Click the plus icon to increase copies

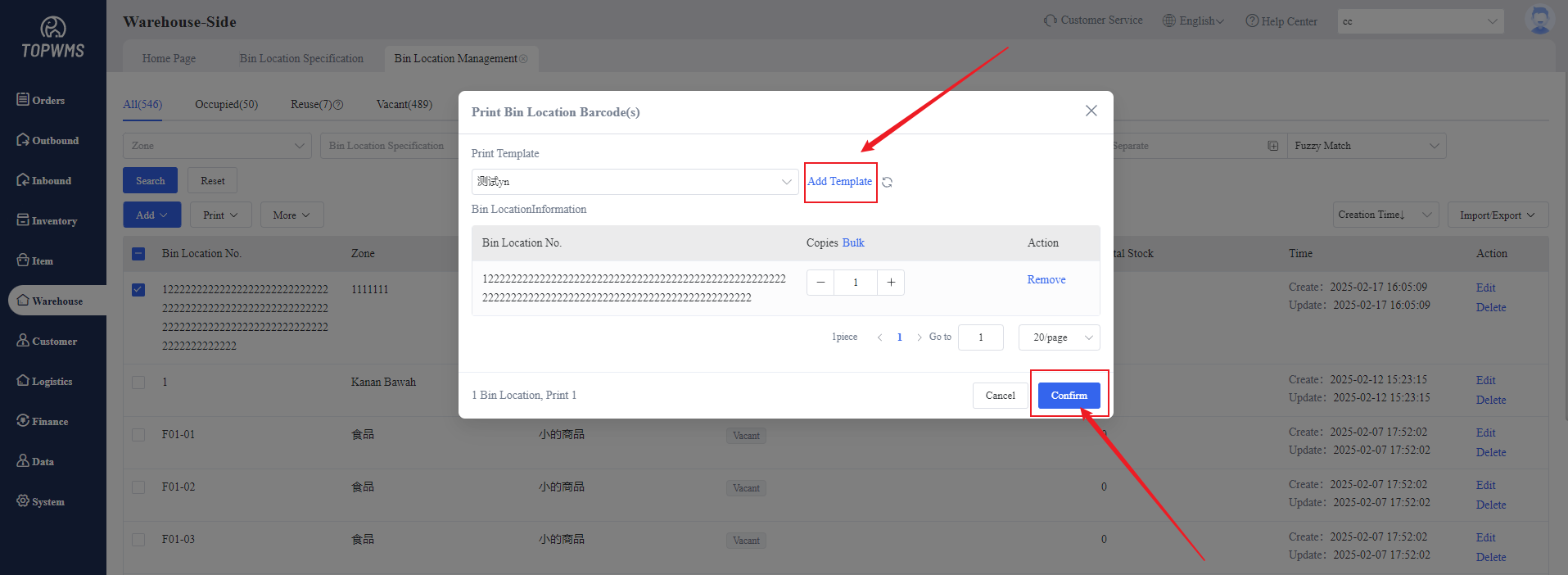click(891, 283)
